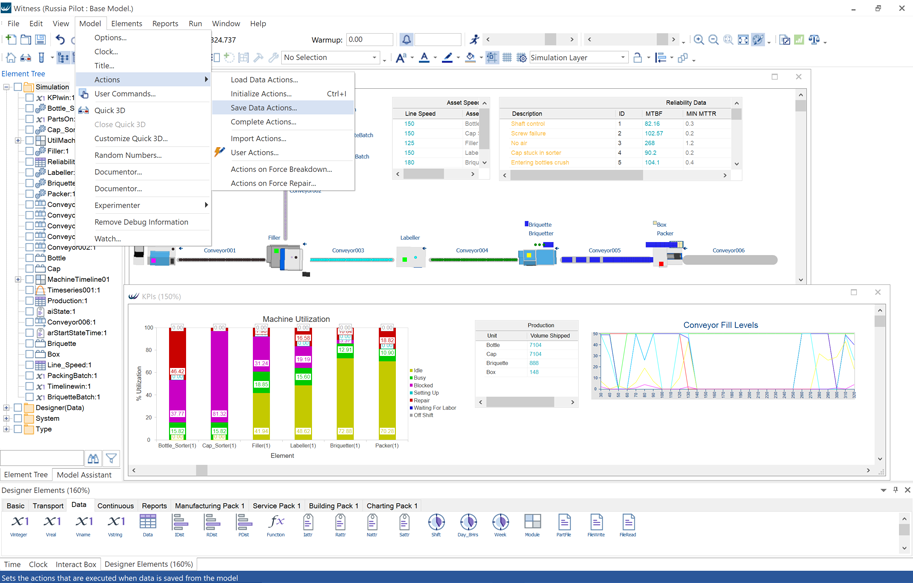Click the hammer tool icon
The image size is (913, 583).
click(x=259, y=58)
